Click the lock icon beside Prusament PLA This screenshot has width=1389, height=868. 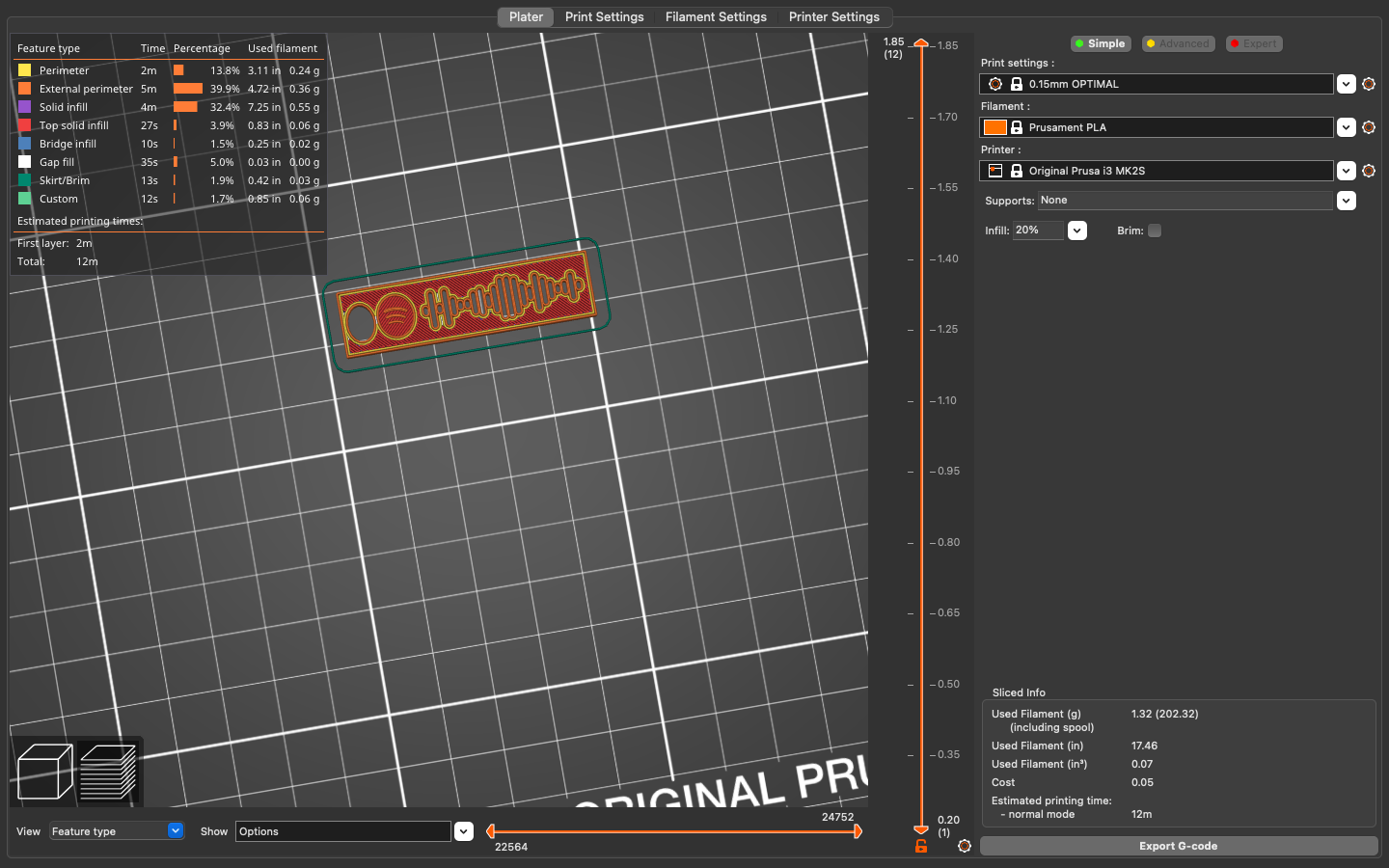[x=1017, y=127]
